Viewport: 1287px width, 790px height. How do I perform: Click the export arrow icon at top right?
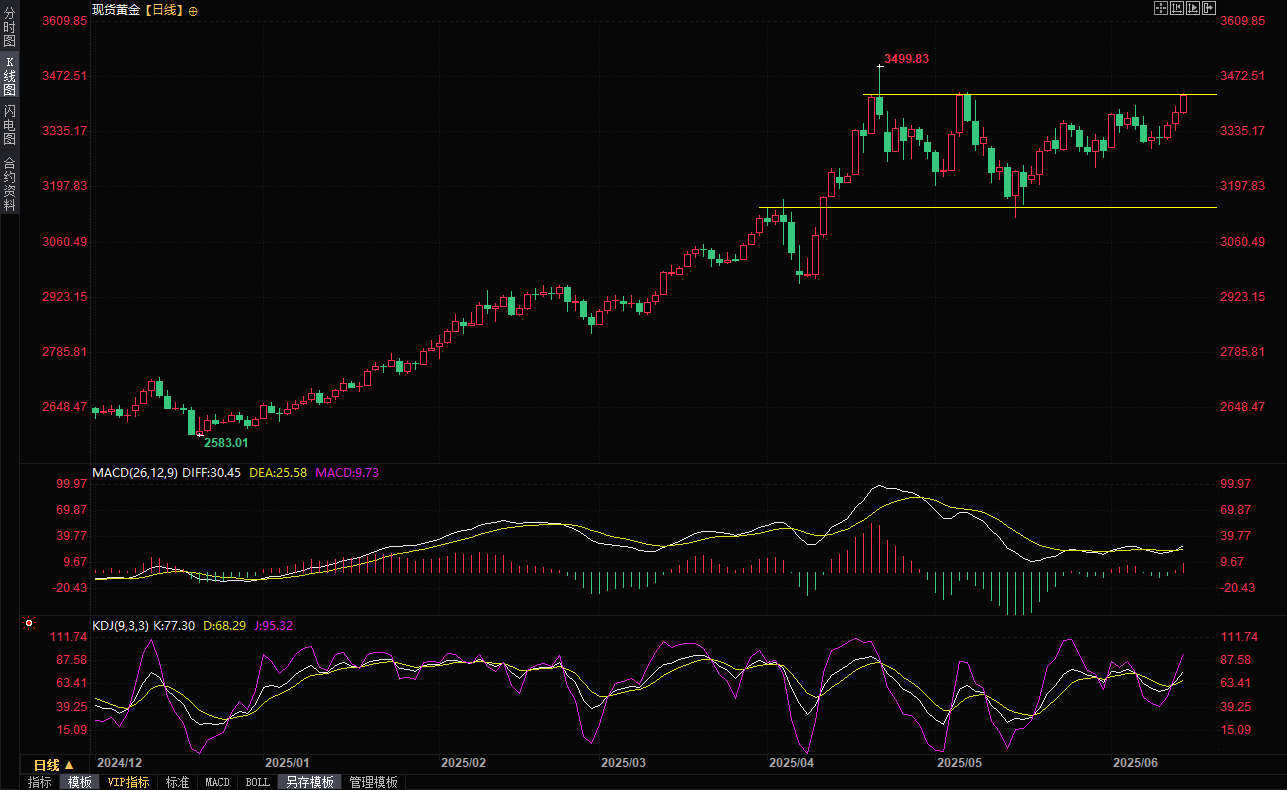point(1209,8)
